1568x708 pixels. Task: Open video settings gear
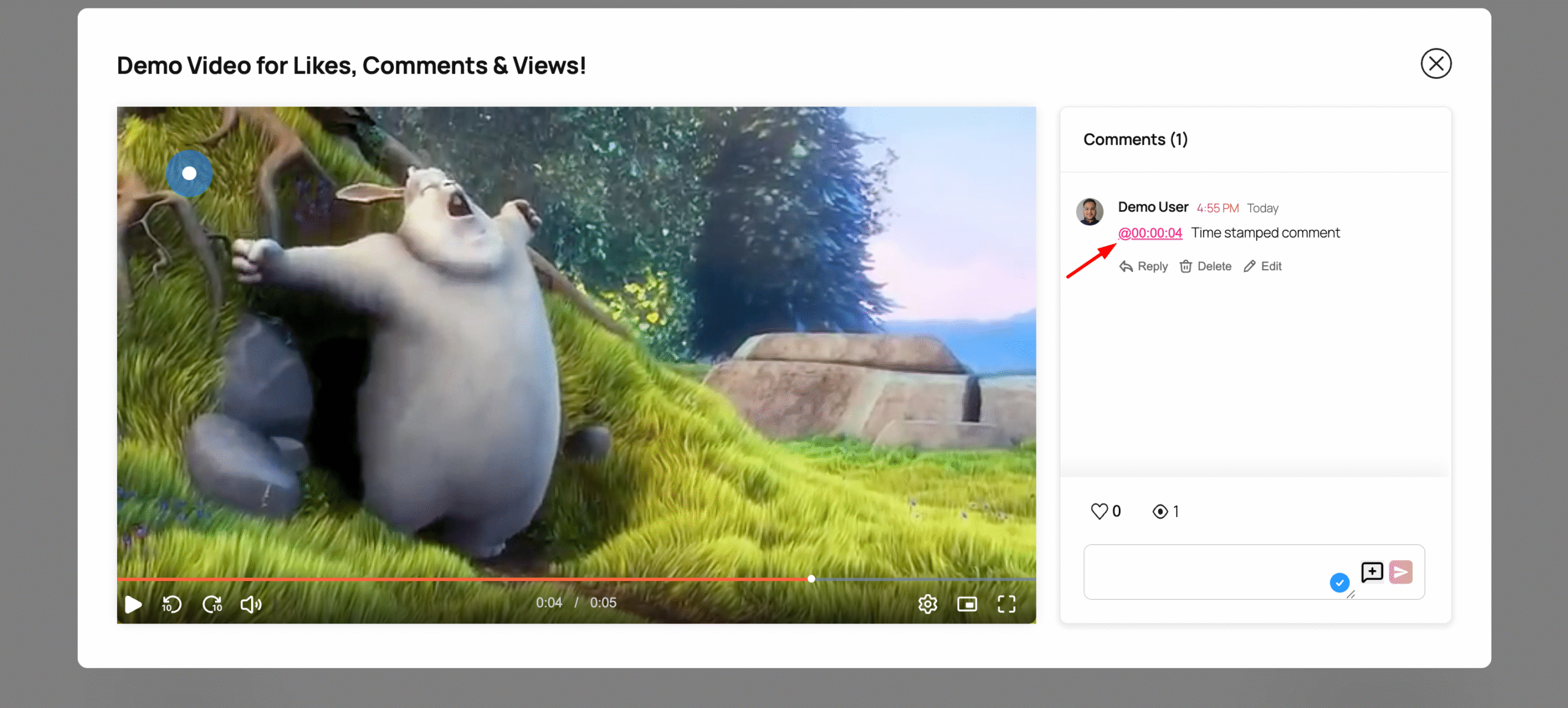(x=928, y=604)
